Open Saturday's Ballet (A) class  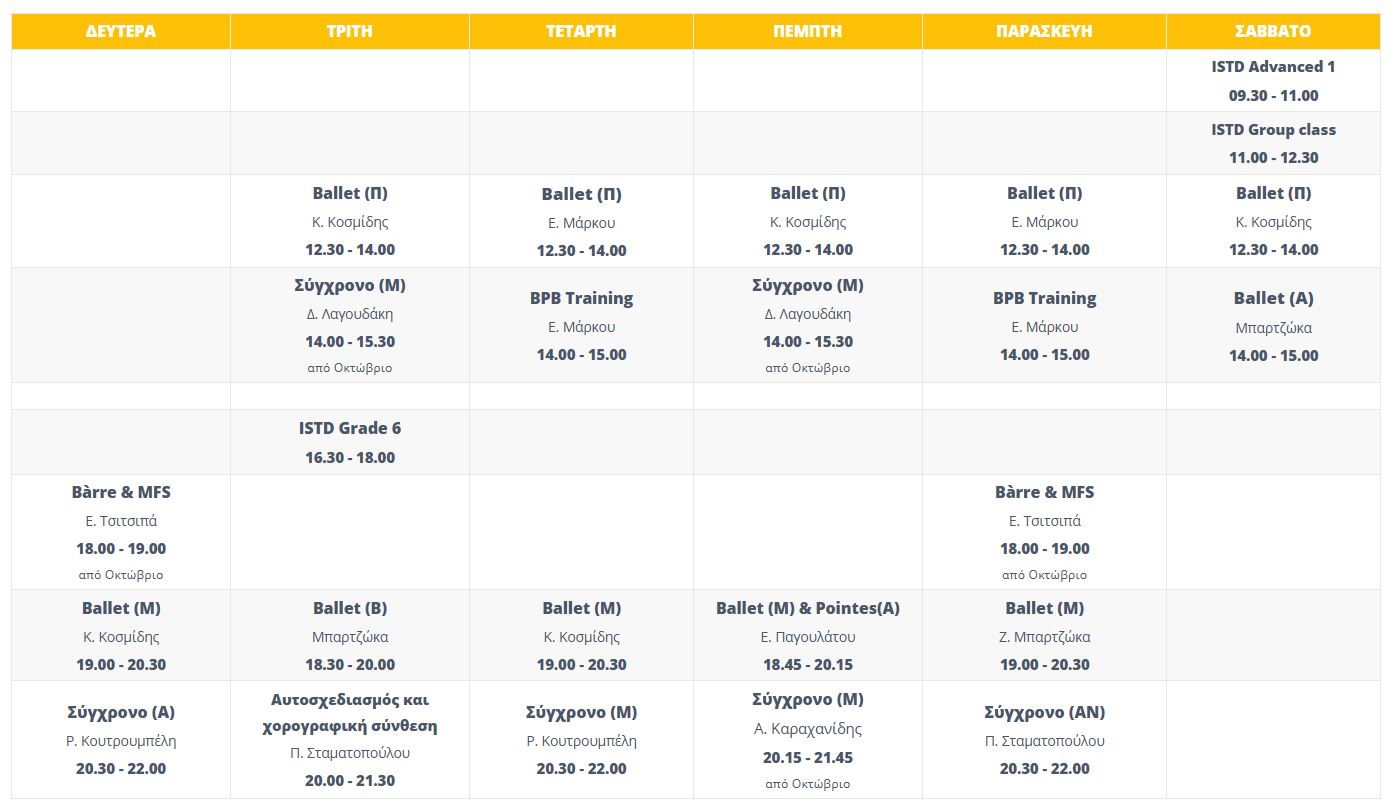coord(1273,298)
